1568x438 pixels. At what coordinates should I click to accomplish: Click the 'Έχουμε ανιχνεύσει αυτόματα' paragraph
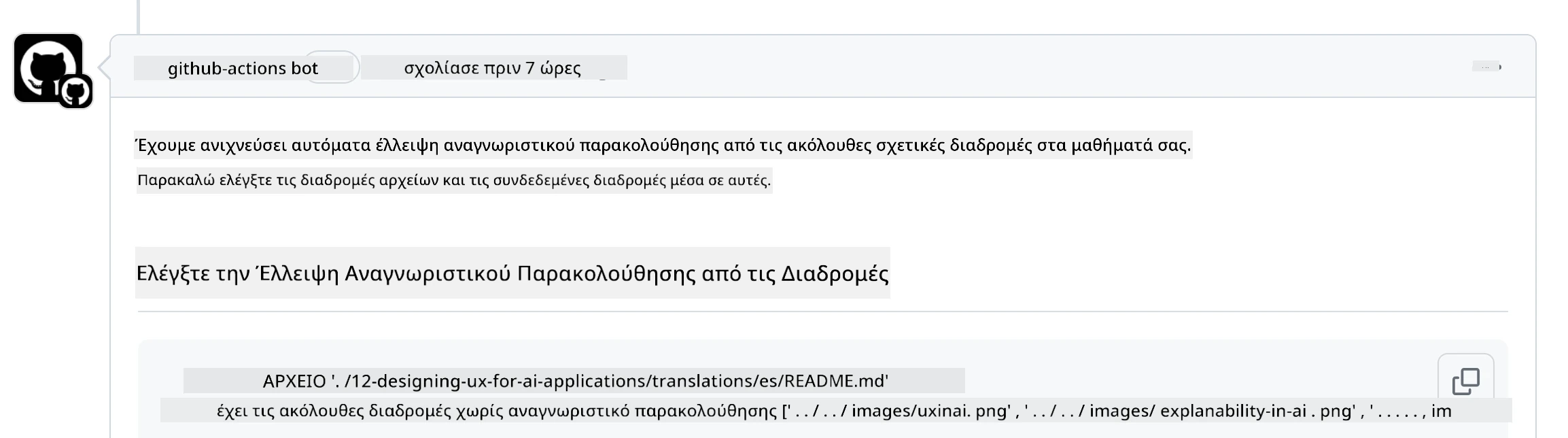point(663,145)
